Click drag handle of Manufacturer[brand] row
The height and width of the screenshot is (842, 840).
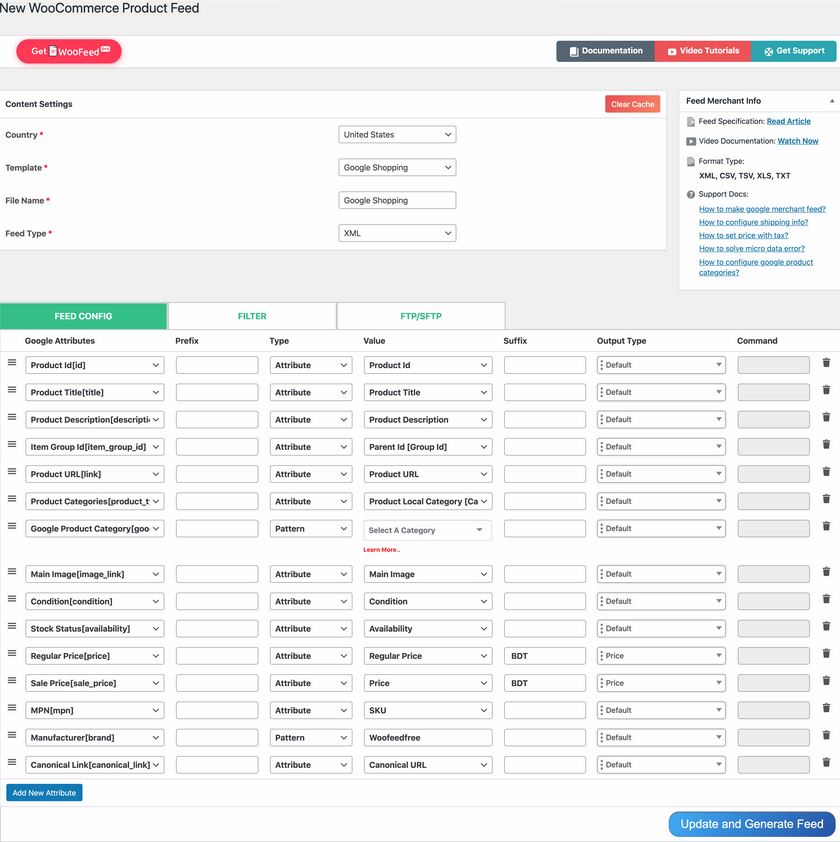[x=12, y=735]
